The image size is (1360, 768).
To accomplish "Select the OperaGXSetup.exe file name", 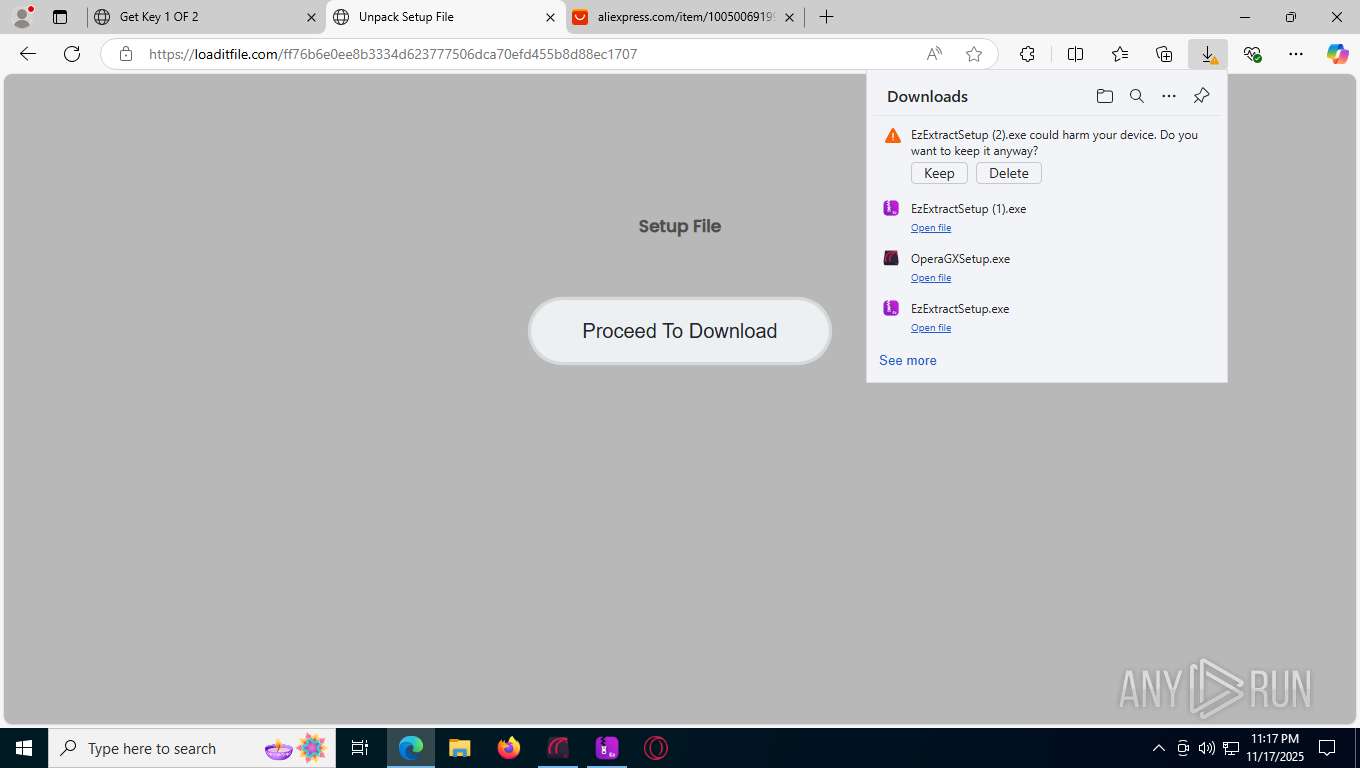I will pos(960,259).
